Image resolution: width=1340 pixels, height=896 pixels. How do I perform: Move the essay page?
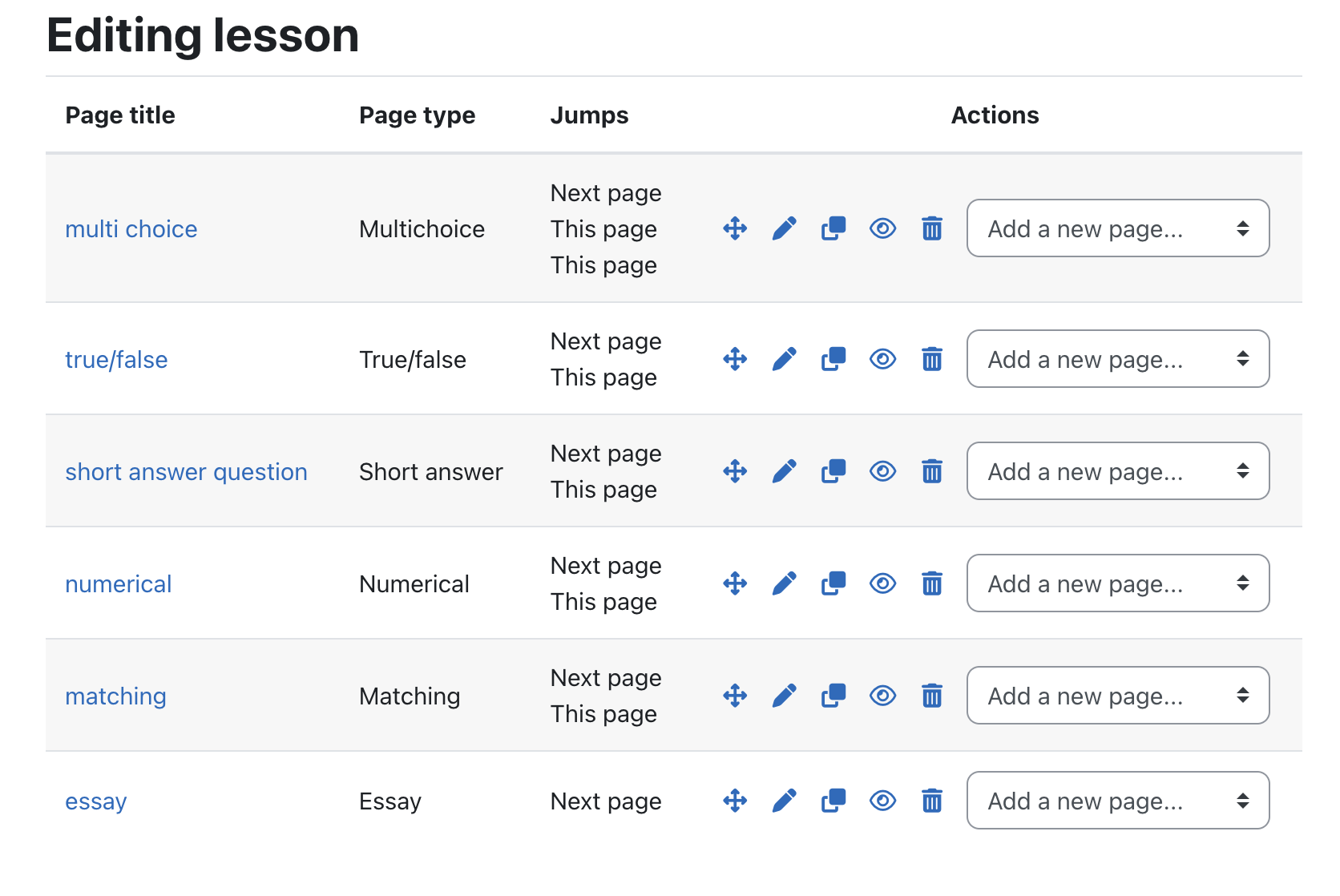coord(735,801)
